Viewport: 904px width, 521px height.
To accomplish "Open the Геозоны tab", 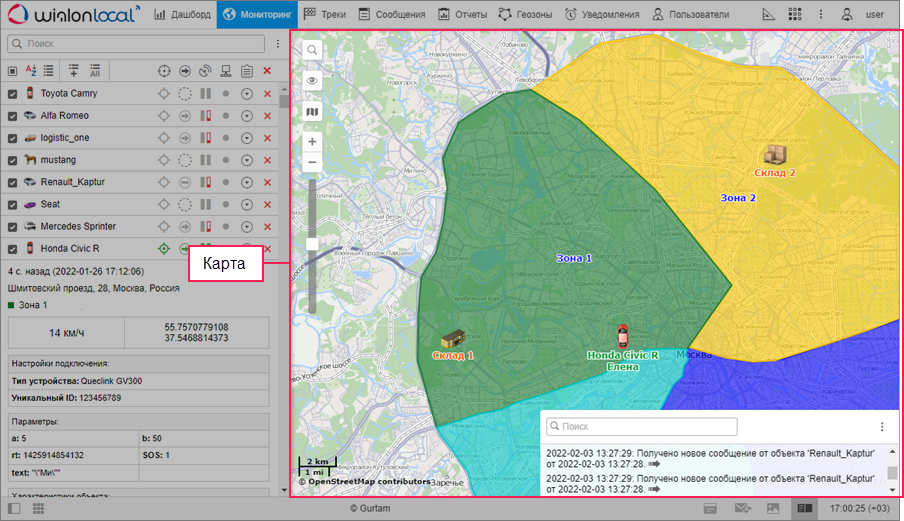I will (x=525, y=14).
